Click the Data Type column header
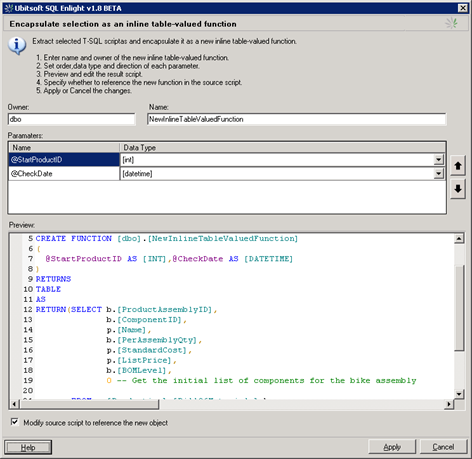Screen dimensions: 472x459 283,148
